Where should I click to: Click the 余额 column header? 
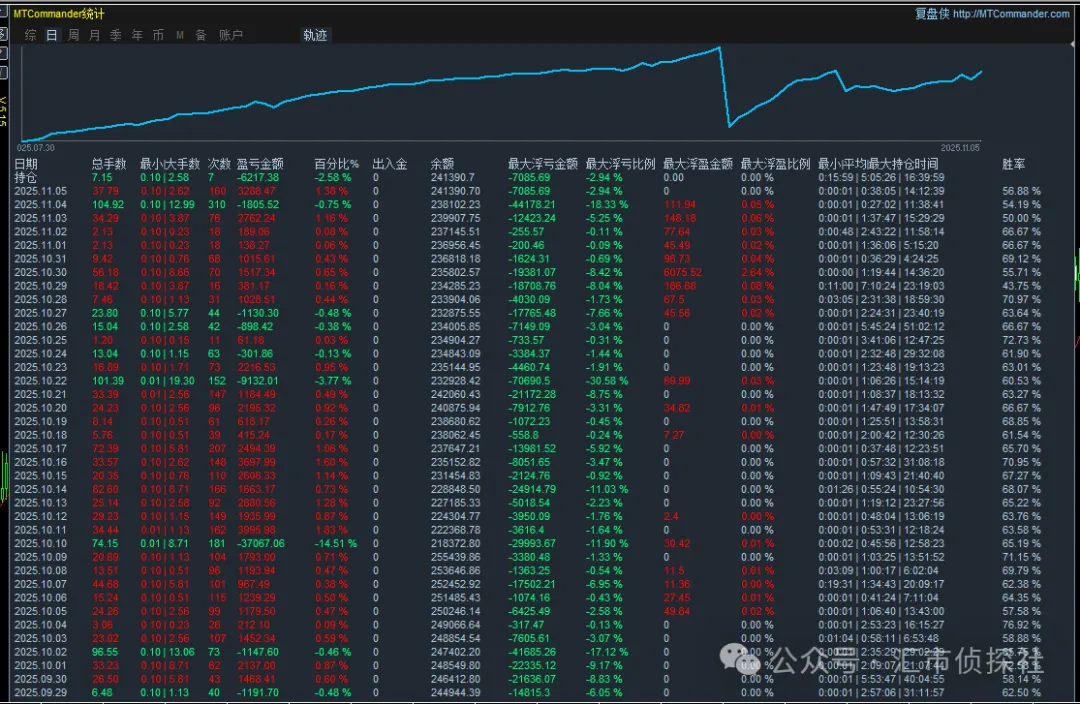point(442,164)
